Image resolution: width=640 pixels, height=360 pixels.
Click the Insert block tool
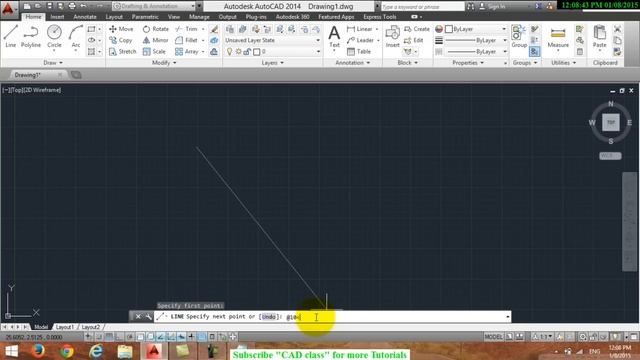click(393, 36)
